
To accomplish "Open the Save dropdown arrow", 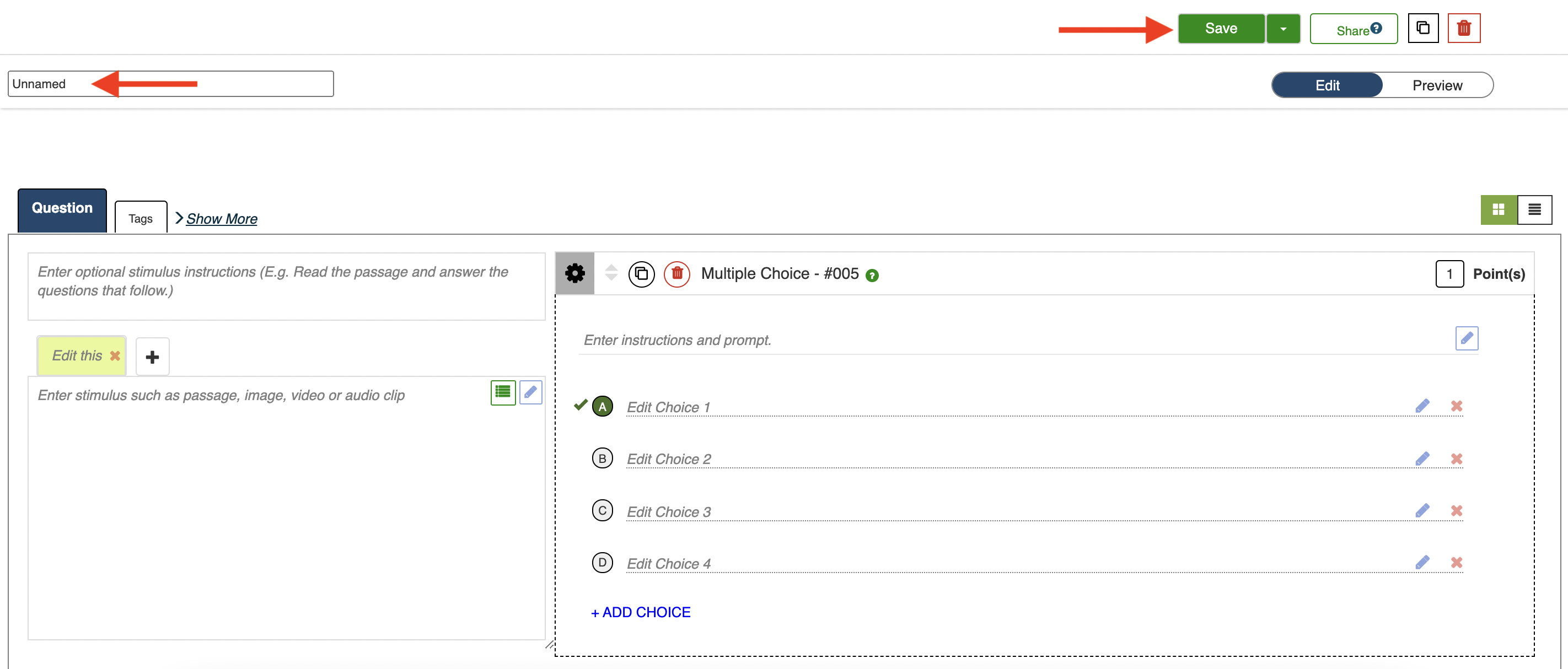I will (x=1282, y=29).
